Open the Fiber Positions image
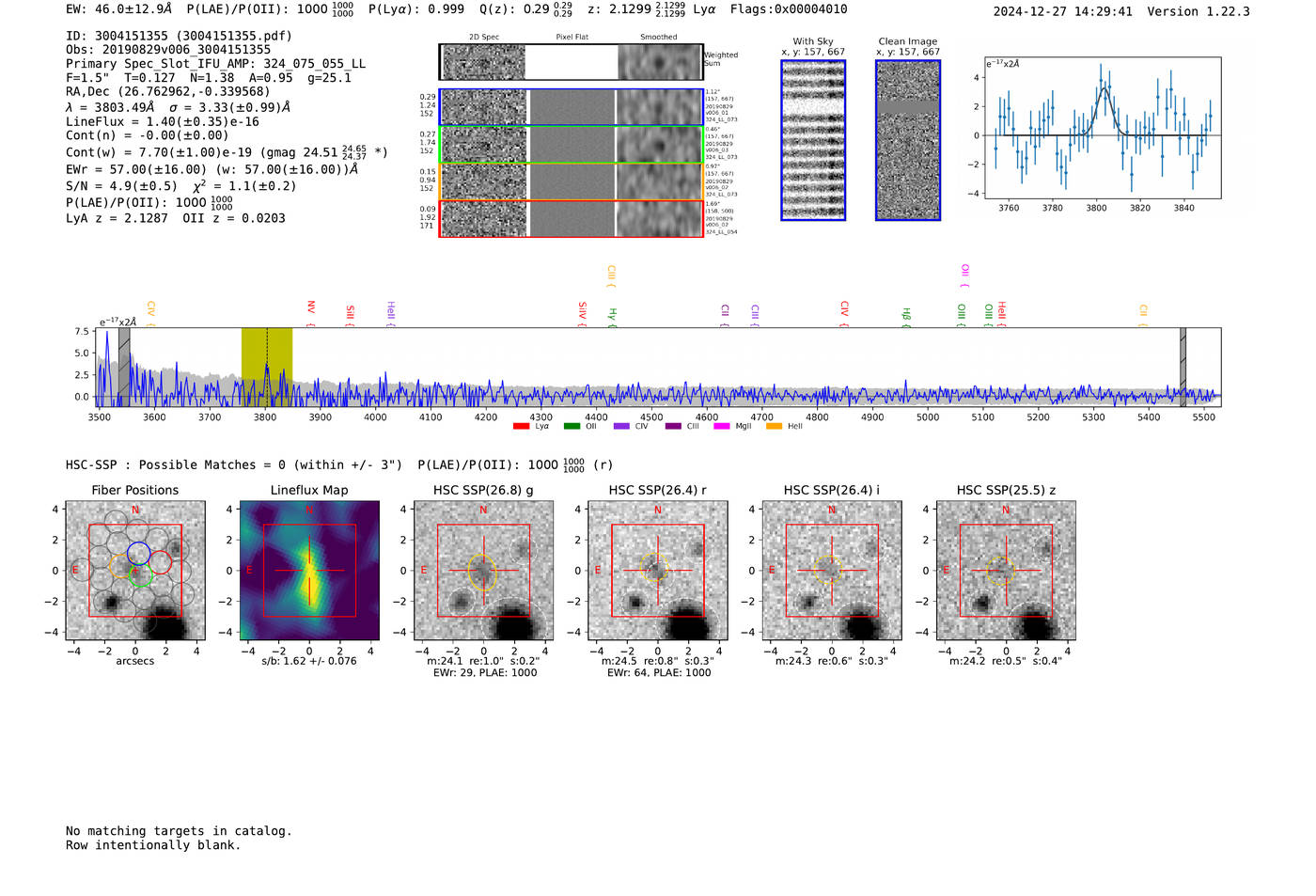Screen dimensions: 1316x896 coord(135,571)
